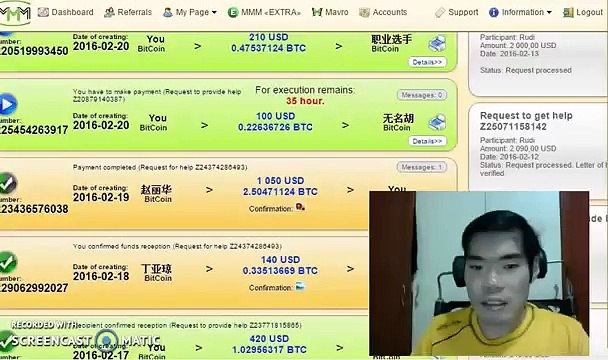Open Details for 100 USD order
Viewport: 608px width, 360px height.
coord(427,141)
